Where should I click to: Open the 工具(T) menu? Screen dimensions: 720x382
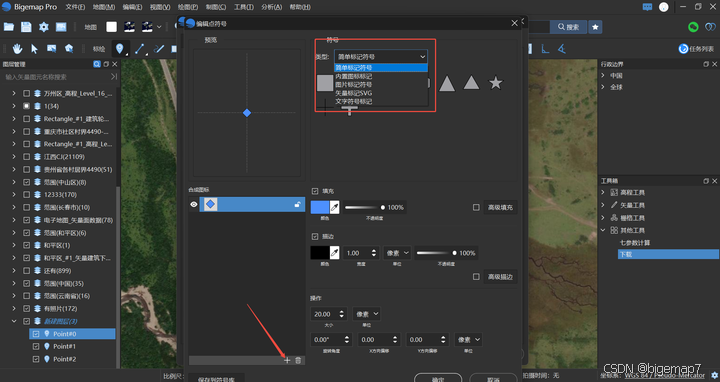[x=243, y=7]
